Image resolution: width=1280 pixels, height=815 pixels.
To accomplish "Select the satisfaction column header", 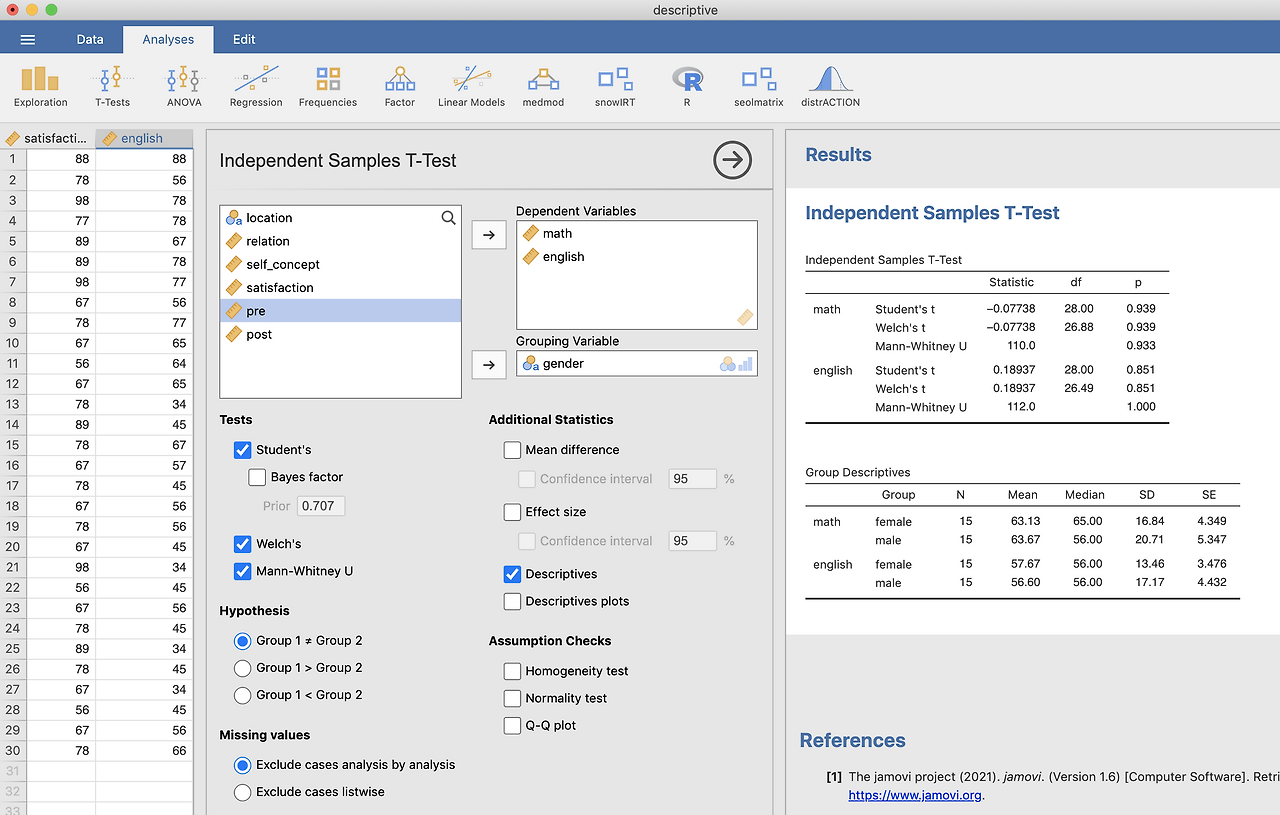I will click(x=49, y=138).
